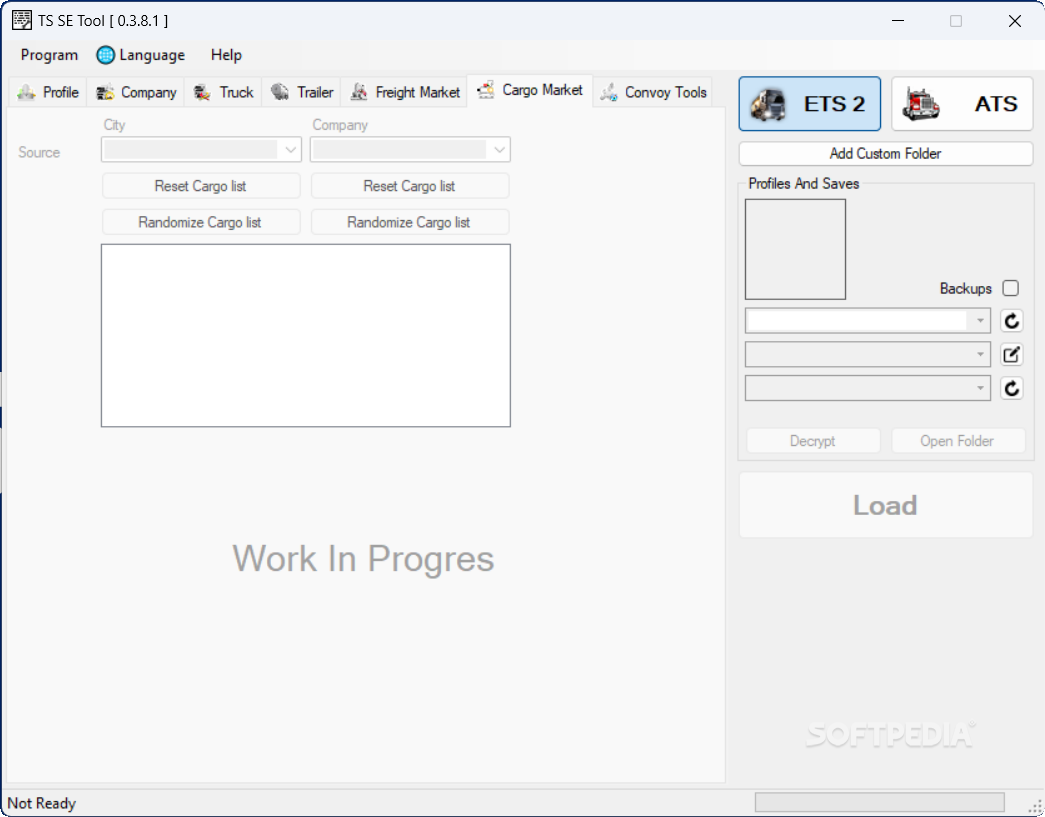The width and height of the screenshot is (1045, 817).
Task: Click Reset Cargo list under Company
Action: [x=409, y=186]
